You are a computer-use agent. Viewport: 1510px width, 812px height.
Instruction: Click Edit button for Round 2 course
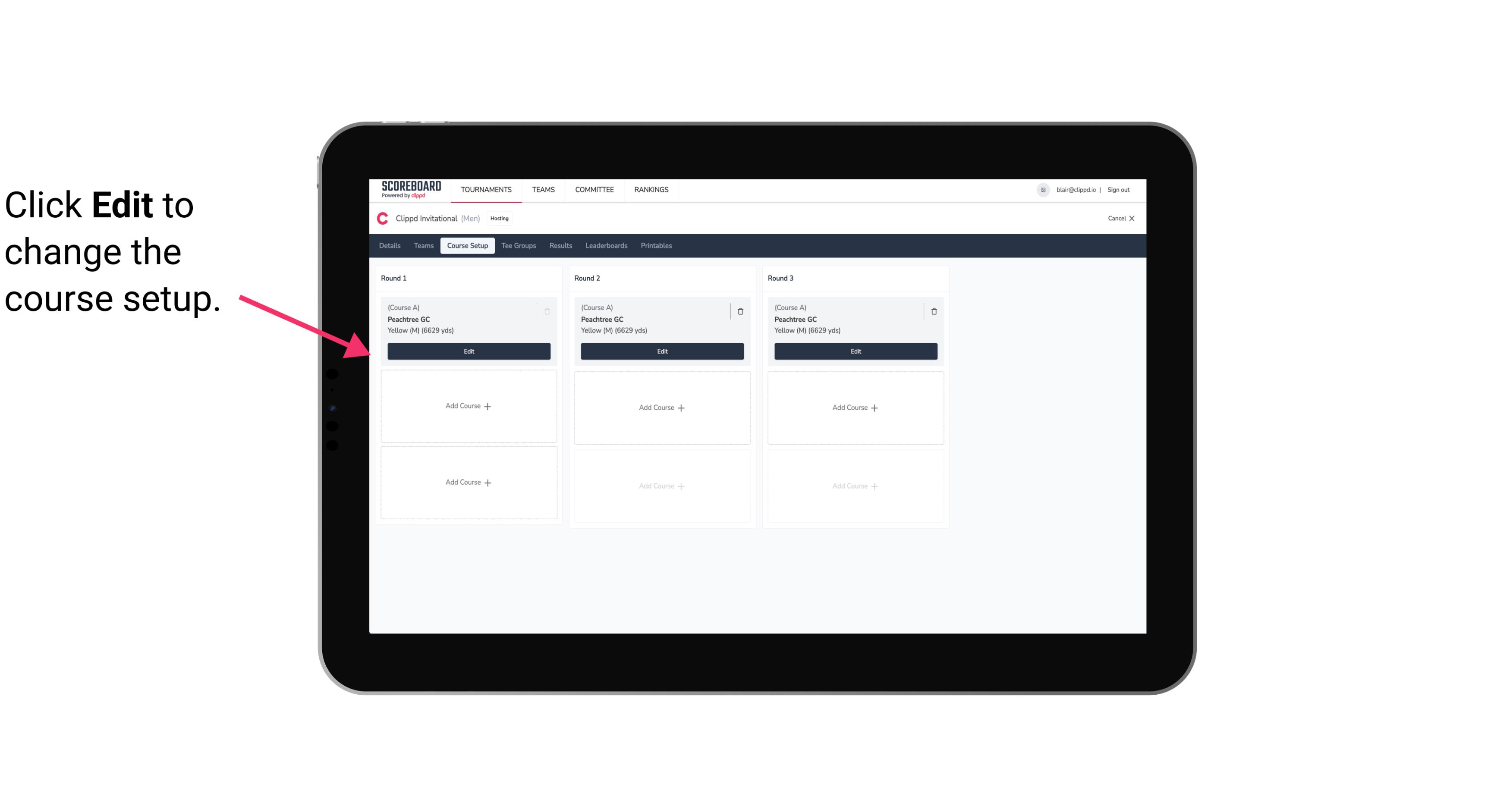tap(662, 350)
